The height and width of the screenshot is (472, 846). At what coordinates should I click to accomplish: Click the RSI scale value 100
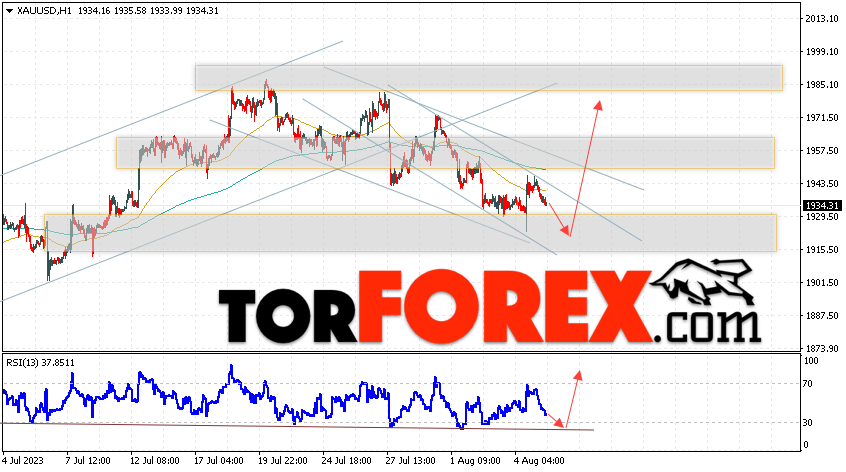(x=811, y=361)
